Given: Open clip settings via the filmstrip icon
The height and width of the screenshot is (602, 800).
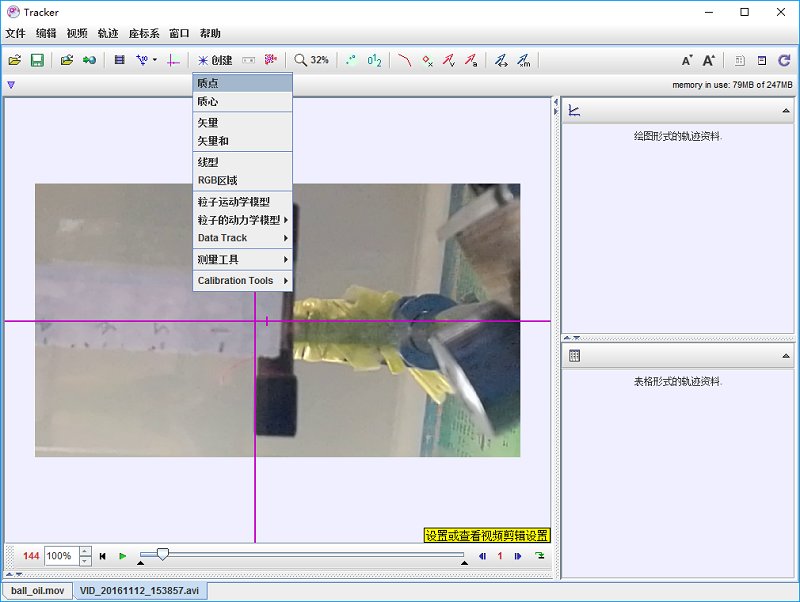Looking at the screenshot, I should (x=120, y=59).
